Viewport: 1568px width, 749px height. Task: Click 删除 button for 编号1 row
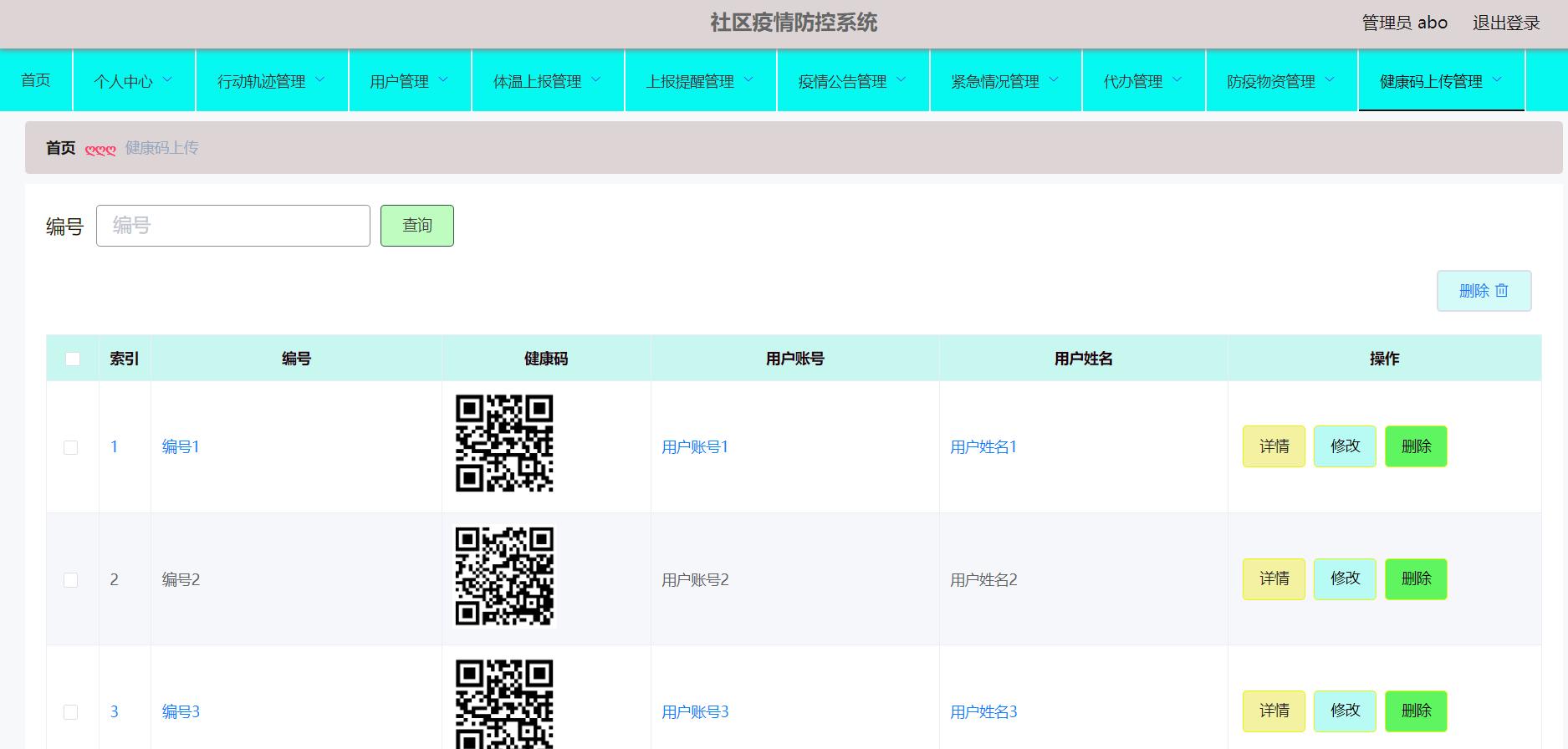pos(1416,446)
